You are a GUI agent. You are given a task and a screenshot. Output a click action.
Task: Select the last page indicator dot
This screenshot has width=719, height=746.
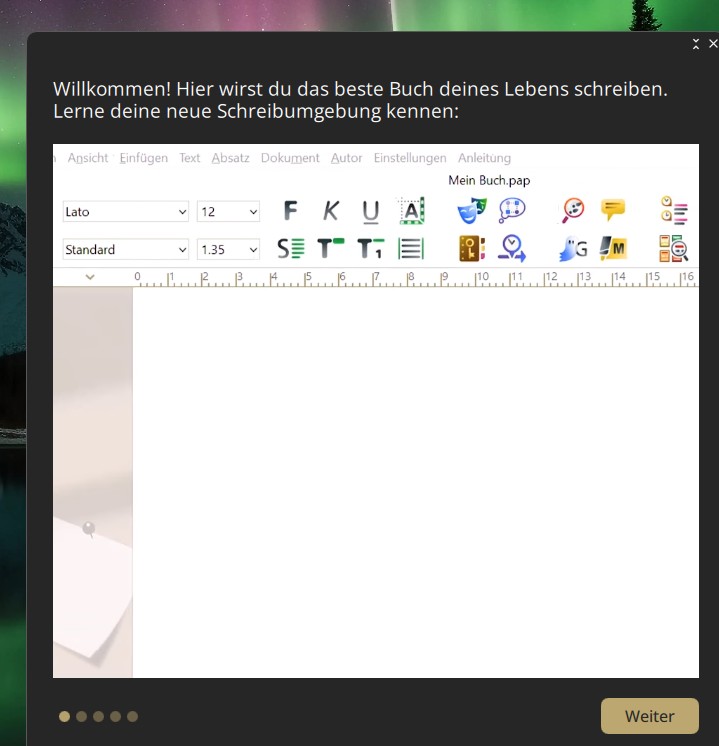click(x=132, y=716)
